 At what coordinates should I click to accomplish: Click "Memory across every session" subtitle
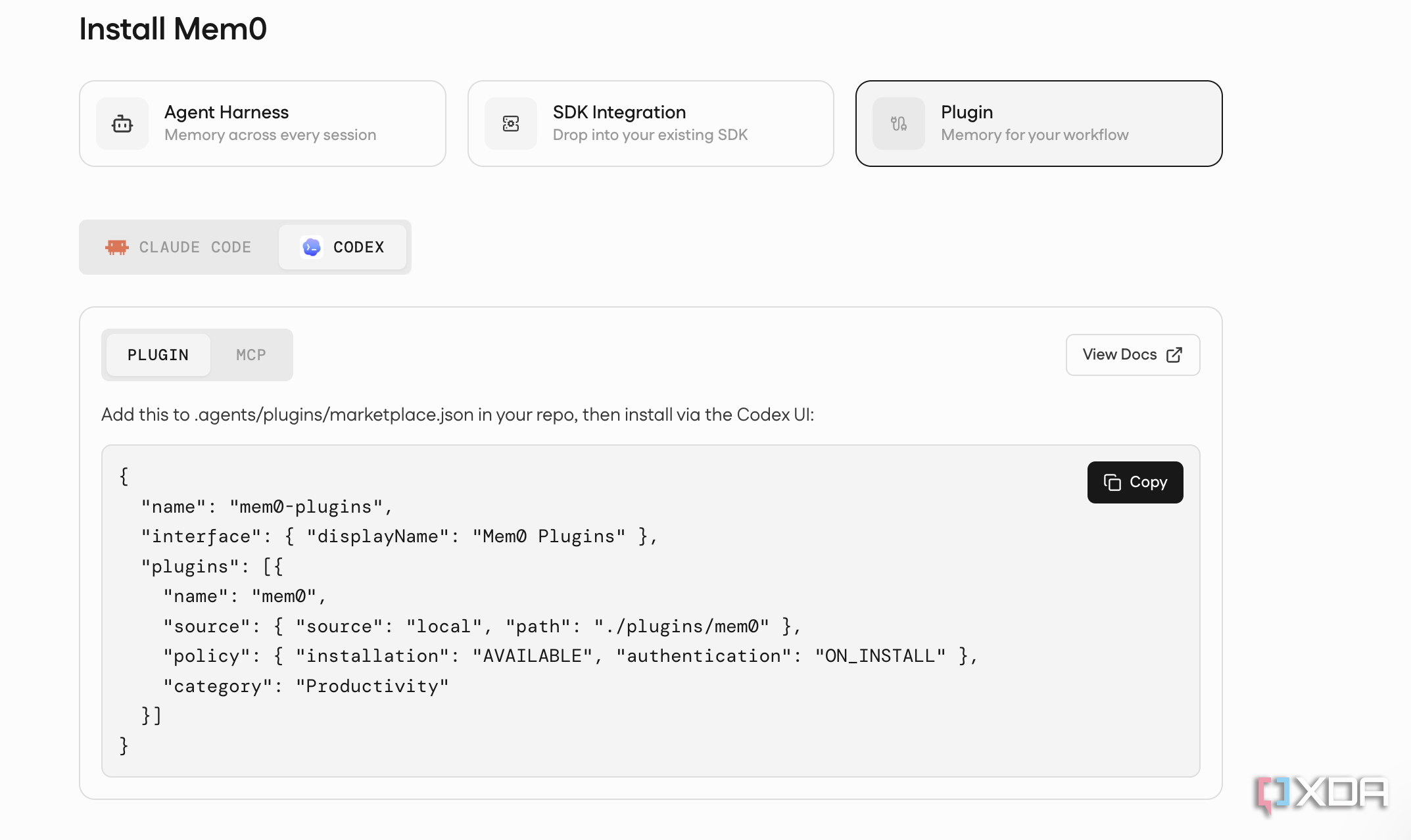[270, 135]
